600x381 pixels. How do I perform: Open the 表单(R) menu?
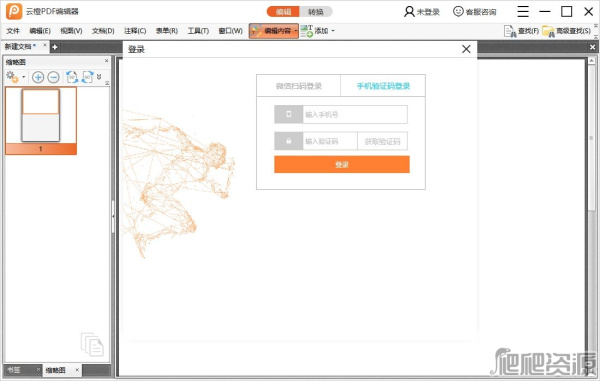pos(167,31)
